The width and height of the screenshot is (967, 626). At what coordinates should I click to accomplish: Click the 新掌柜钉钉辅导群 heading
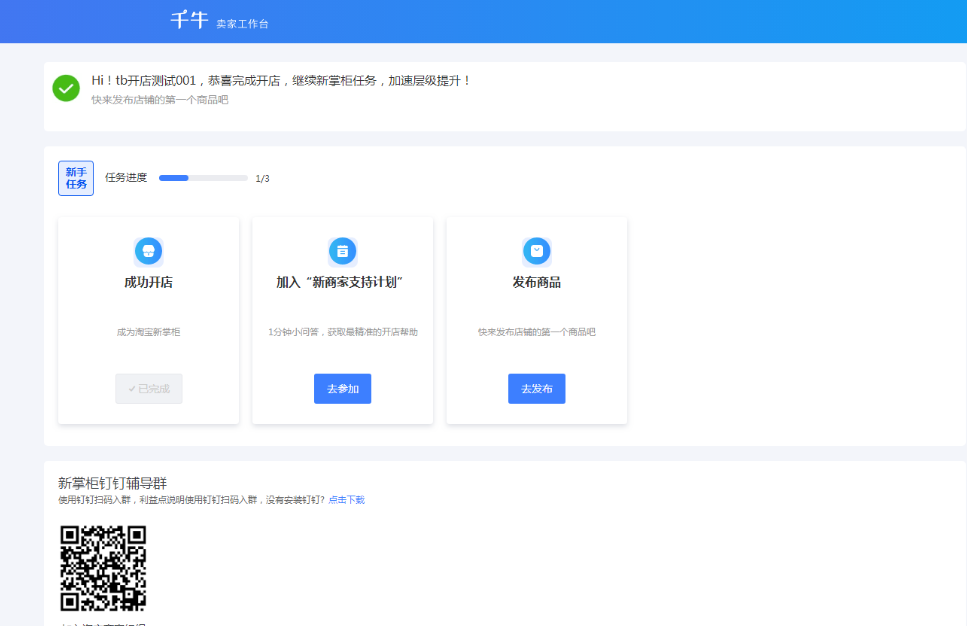(x=112, y=483)
